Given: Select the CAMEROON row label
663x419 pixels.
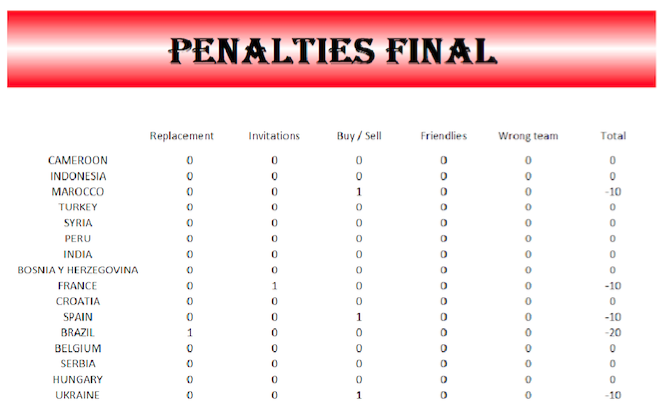Looking at the screenshot, I should pyautogui.click(x=78, y=160).
